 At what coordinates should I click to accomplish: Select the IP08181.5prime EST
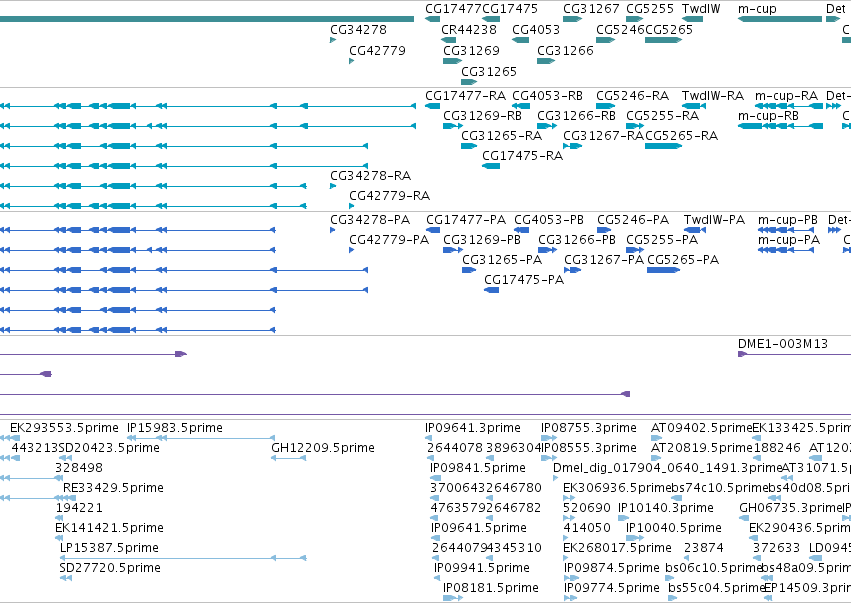pyautogui.click(x=453, y=598)
